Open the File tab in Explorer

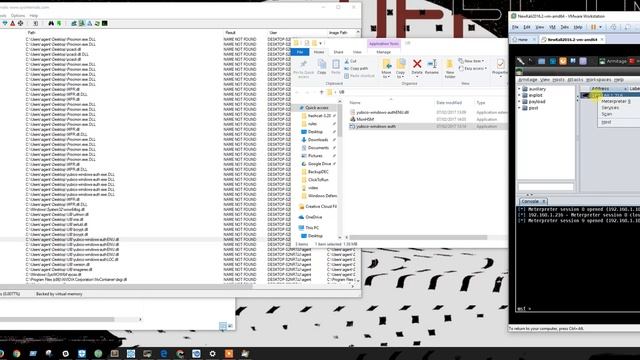pyautogui.click(x=300, y=52)
